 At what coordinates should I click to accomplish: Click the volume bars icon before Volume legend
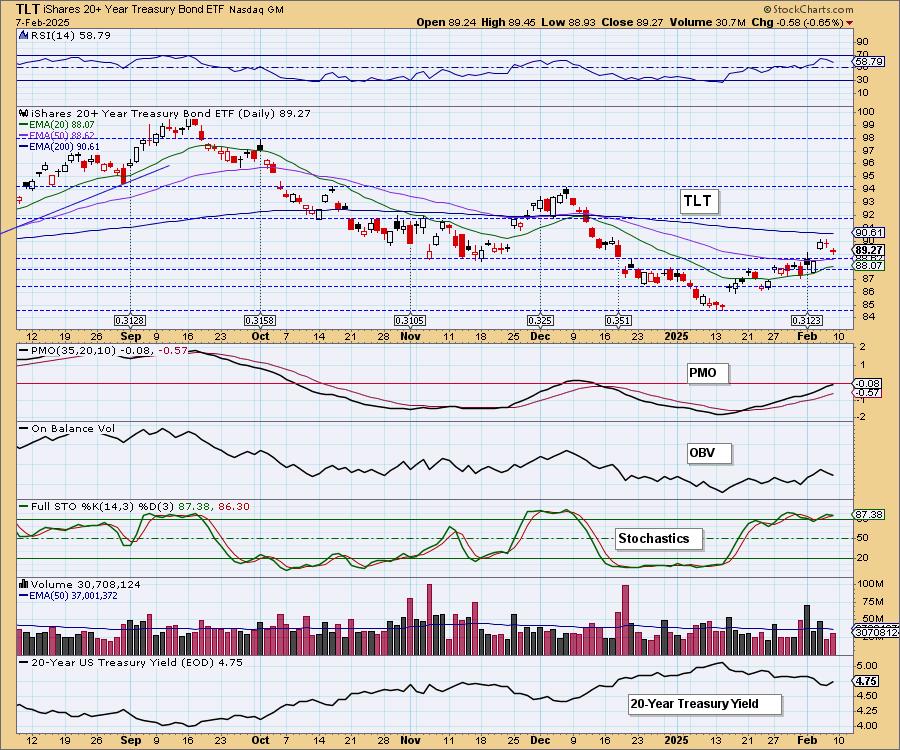24,584
